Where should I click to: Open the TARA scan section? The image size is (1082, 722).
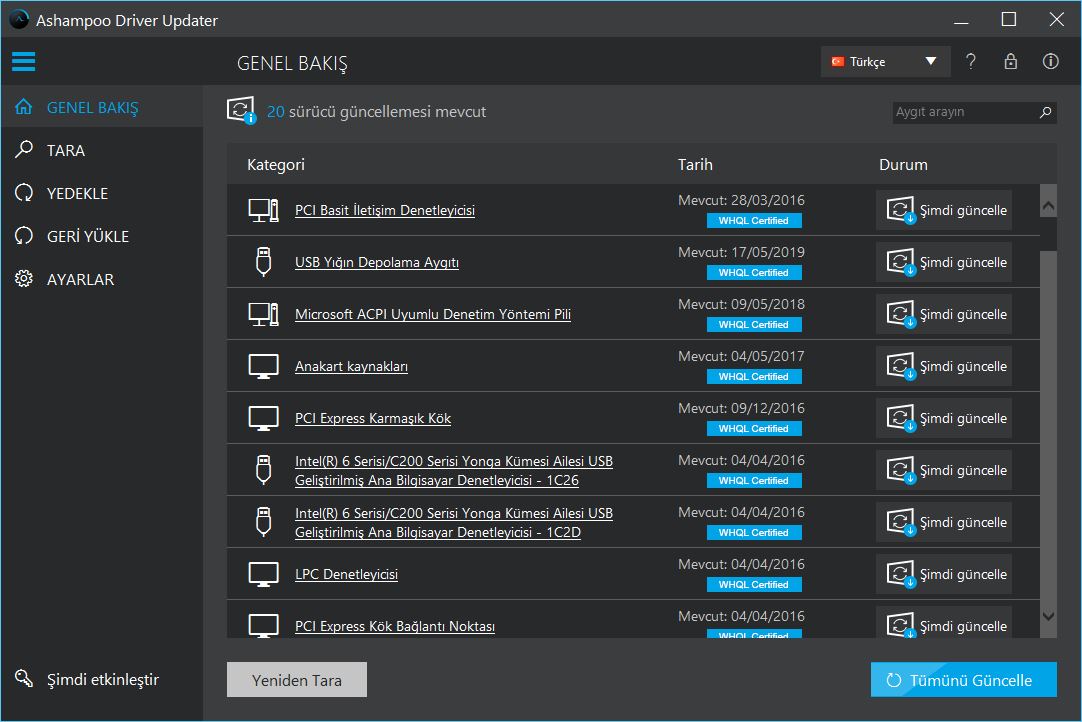pyautogui.click(x=102, y=150)
